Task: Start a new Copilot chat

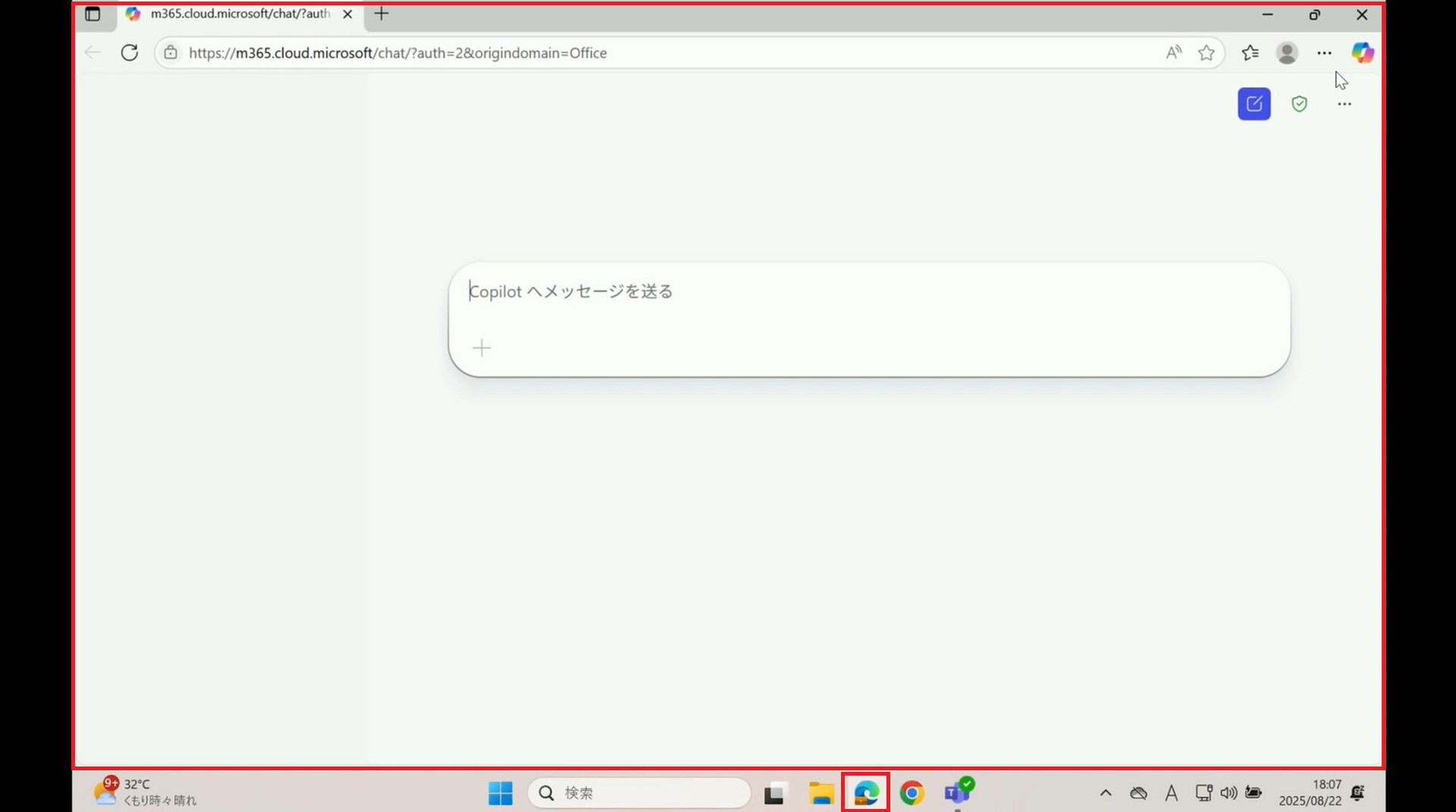Action: pos(1254,104)
